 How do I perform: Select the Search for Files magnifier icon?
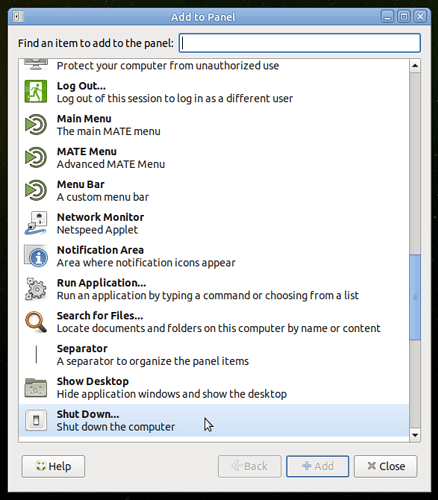tap(36, 322)
